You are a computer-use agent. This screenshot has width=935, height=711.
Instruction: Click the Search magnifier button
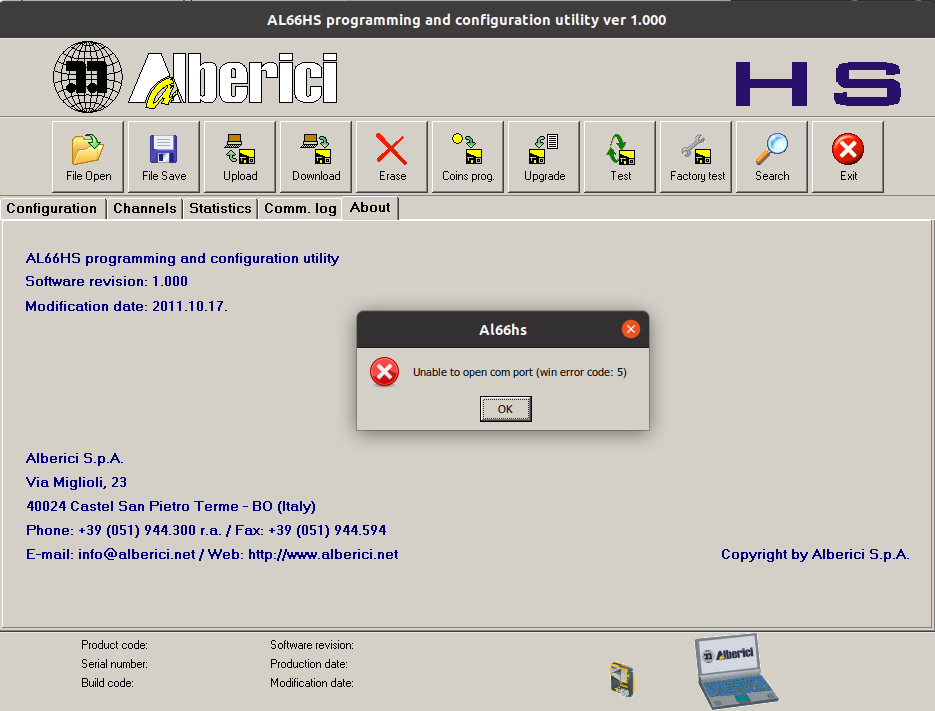[772, 157]
